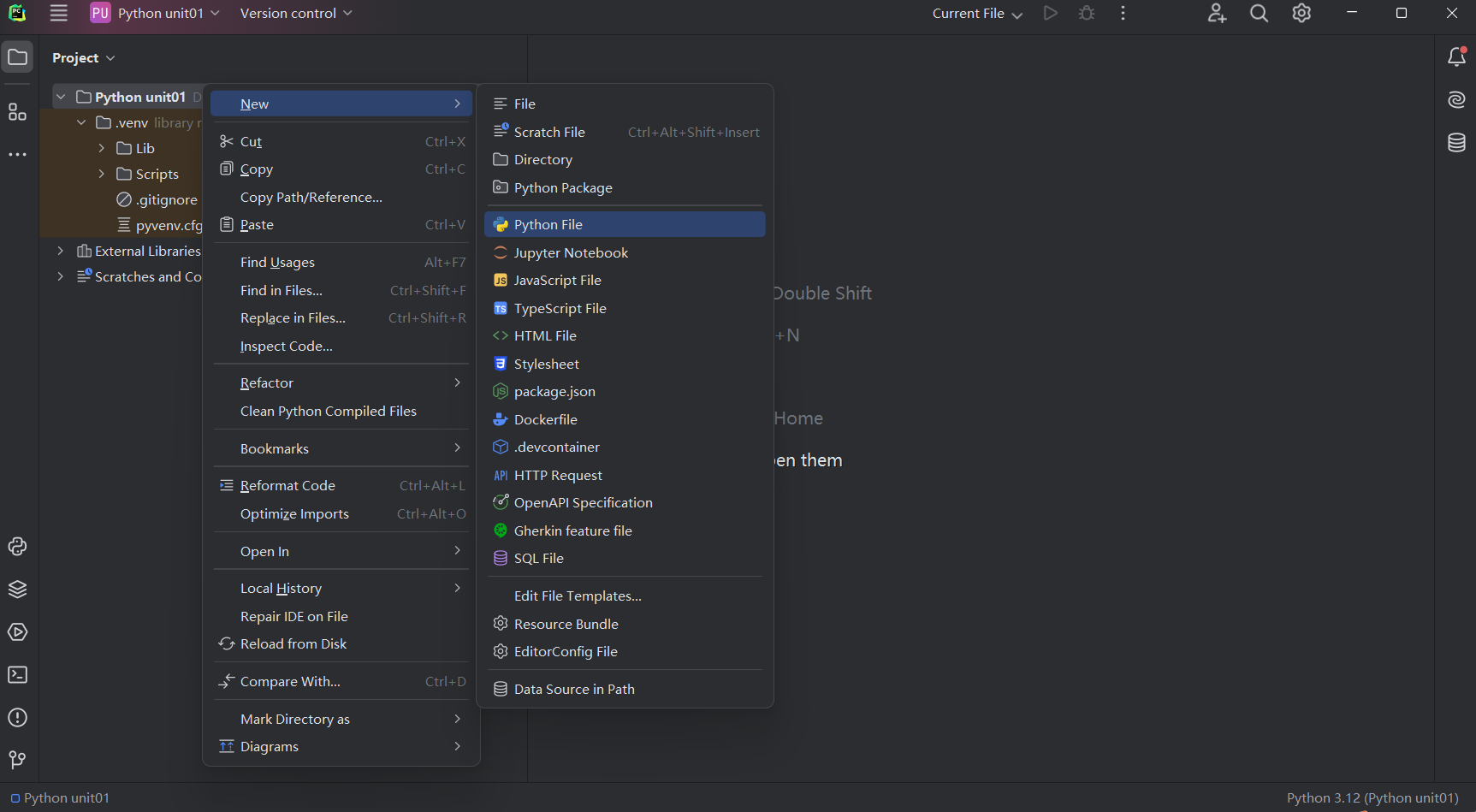Create a new Jupyter Notebook
This screenshot has height=812, width=1476.
click(x=625, y=252)
